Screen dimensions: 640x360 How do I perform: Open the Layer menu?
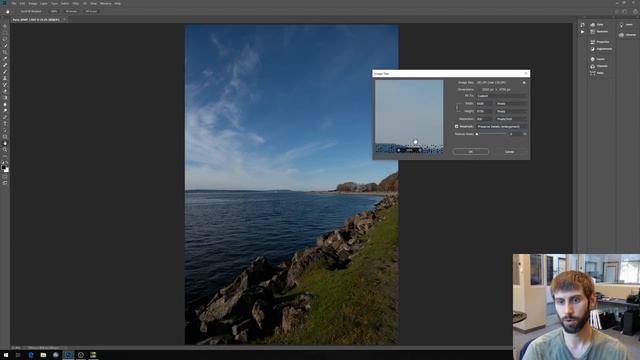(x=44, y=3)
